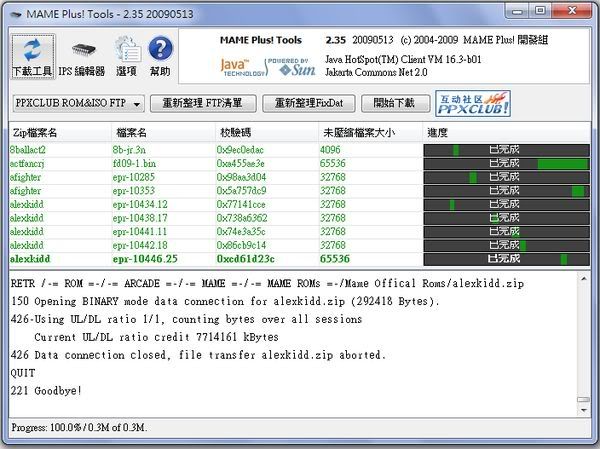Select file name epr-10434.12
The image size is (600, 449).
140,204
